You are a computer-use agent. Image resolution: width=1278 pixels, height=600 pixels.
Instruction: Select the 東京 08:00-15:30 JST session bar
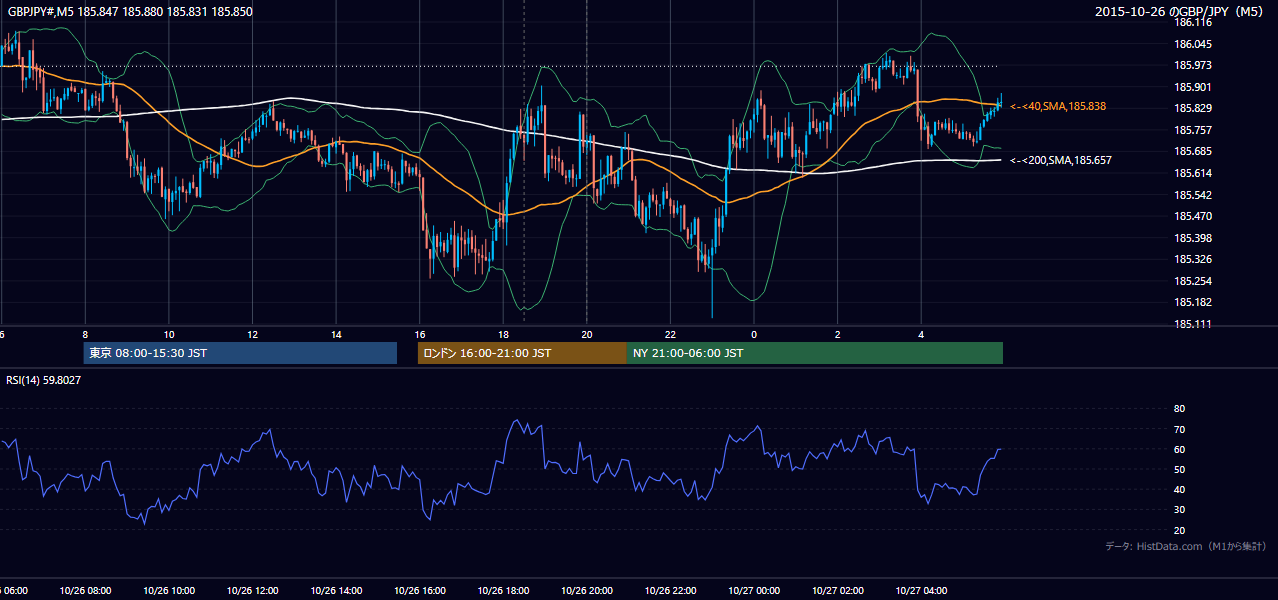(x=240, y=353)
